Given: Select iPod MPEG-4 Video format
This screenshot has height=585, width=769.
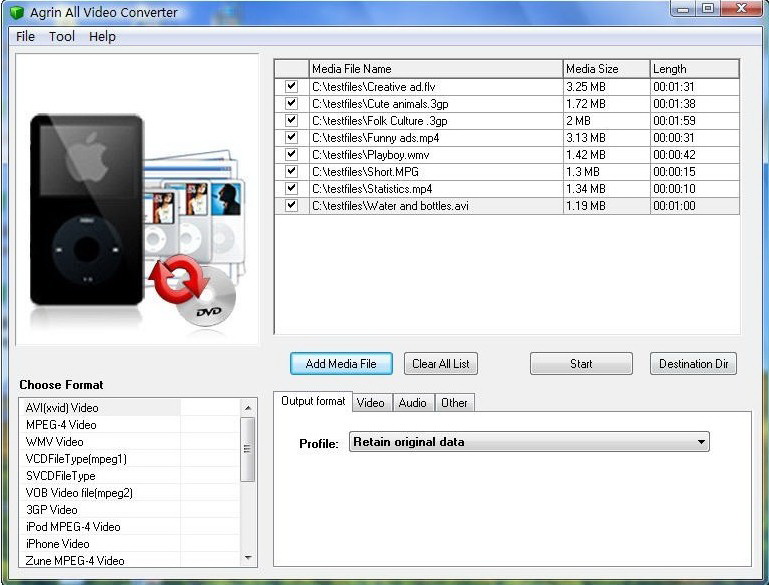Looking at the screenshot, I should [130, 527].
